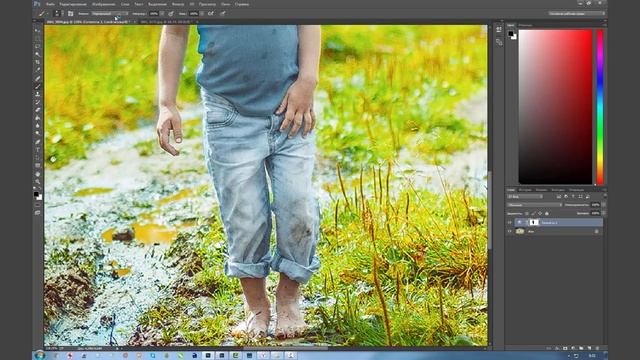
Task: Toggle lock position for layer
Action: click(540, 213)
